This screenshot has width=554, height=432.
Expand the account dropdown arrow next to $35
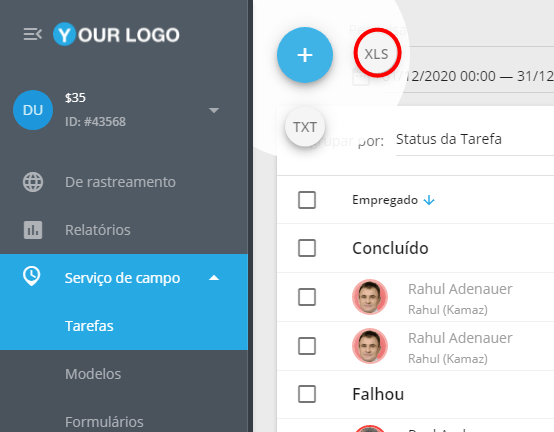point(214,110)
